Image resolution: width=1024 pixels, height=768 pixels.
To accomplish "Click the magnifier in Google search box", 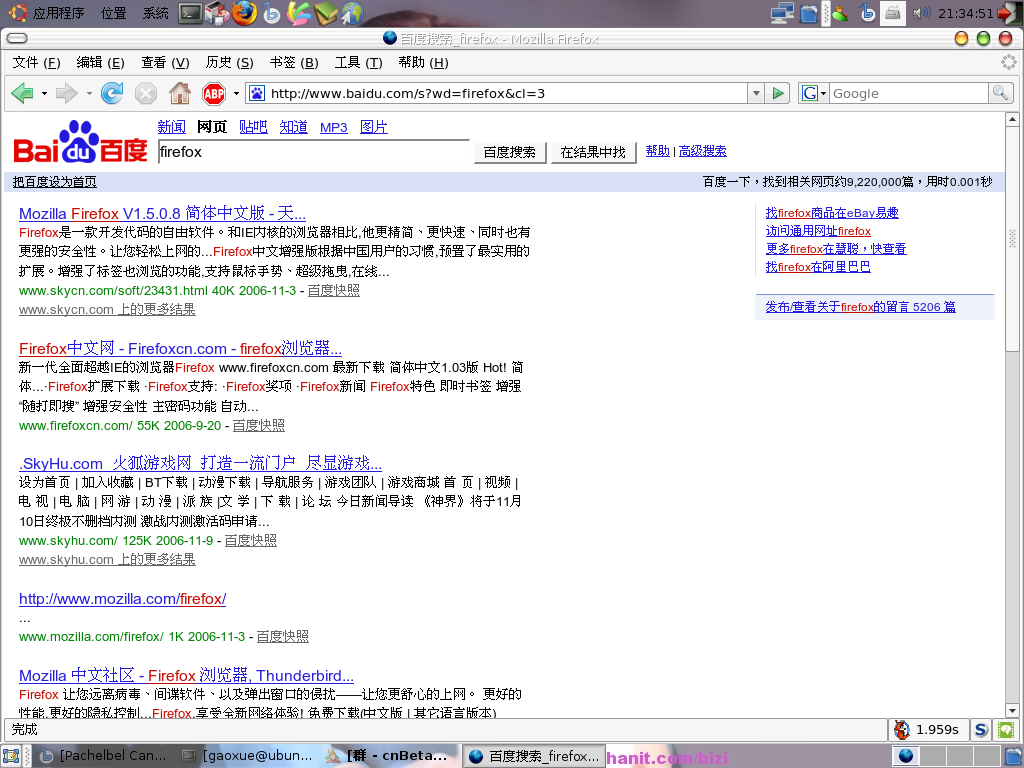I will 1000,93.
